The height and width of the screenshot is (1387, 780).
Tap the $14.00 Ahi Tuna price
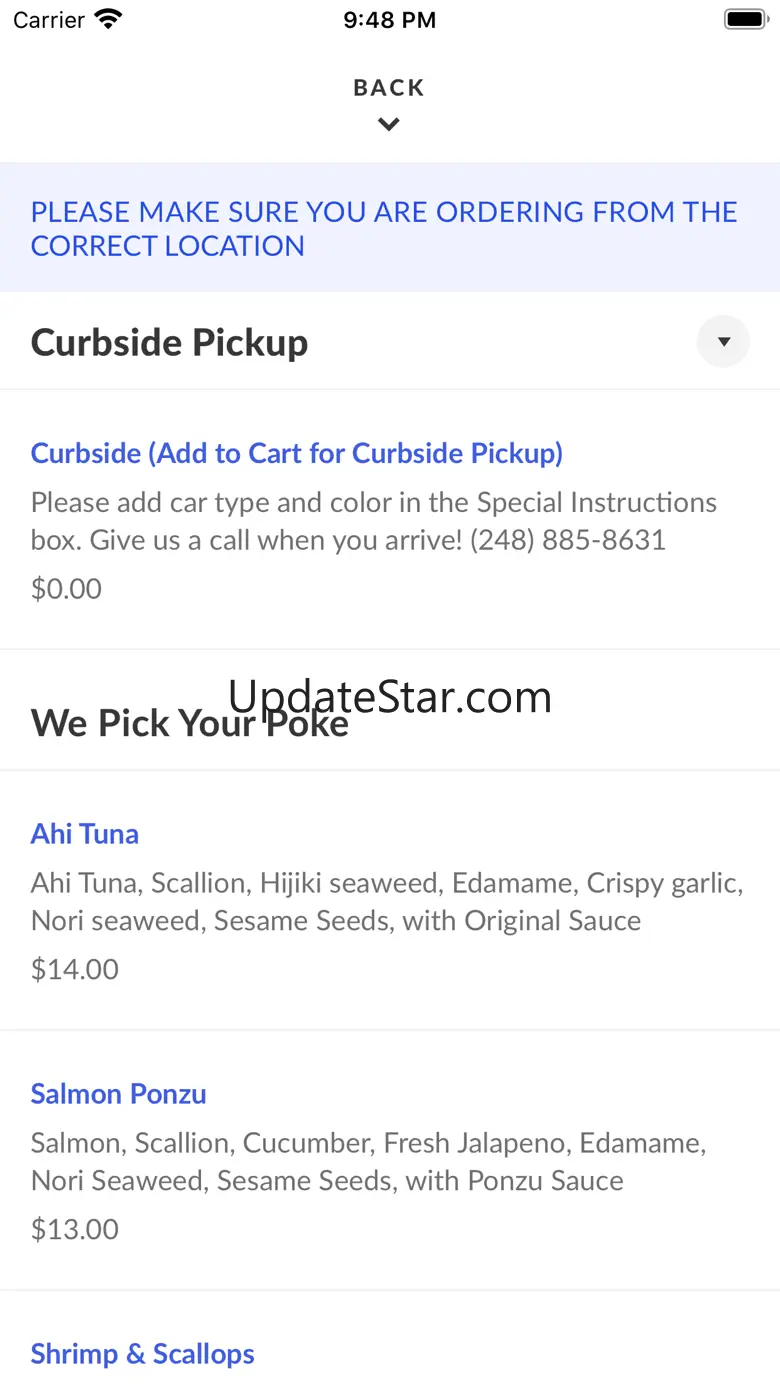click(75, 969)
